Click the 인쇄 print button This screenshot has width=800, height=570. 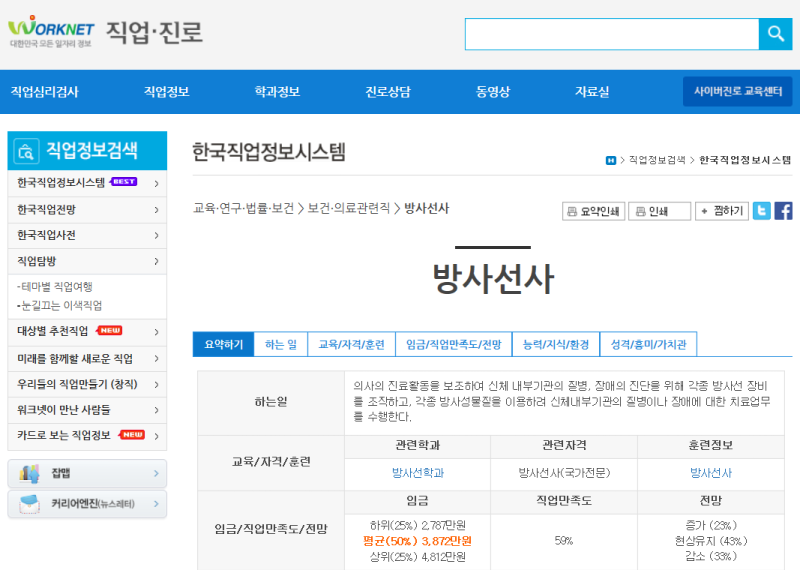tap(659, 211)
